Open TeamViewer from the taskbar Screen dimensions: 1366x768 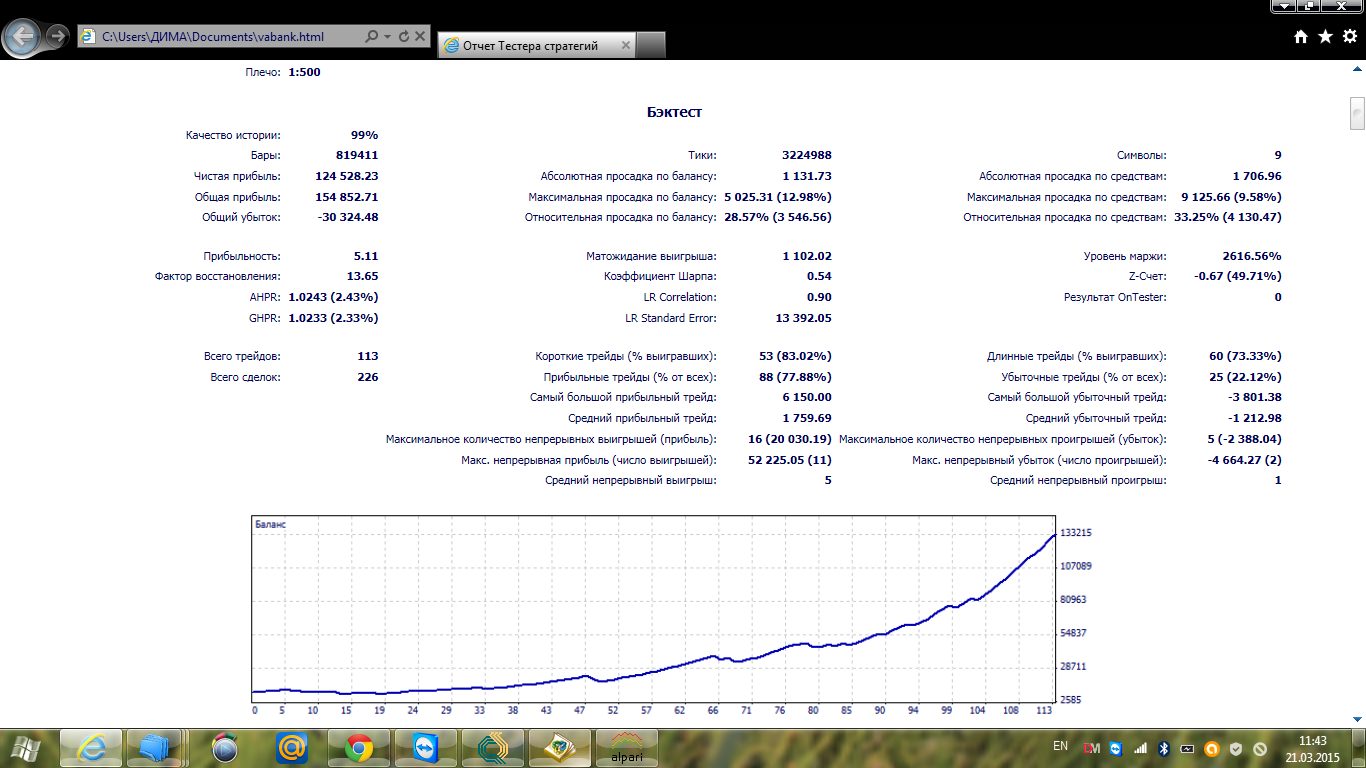(x=425, y=747)
